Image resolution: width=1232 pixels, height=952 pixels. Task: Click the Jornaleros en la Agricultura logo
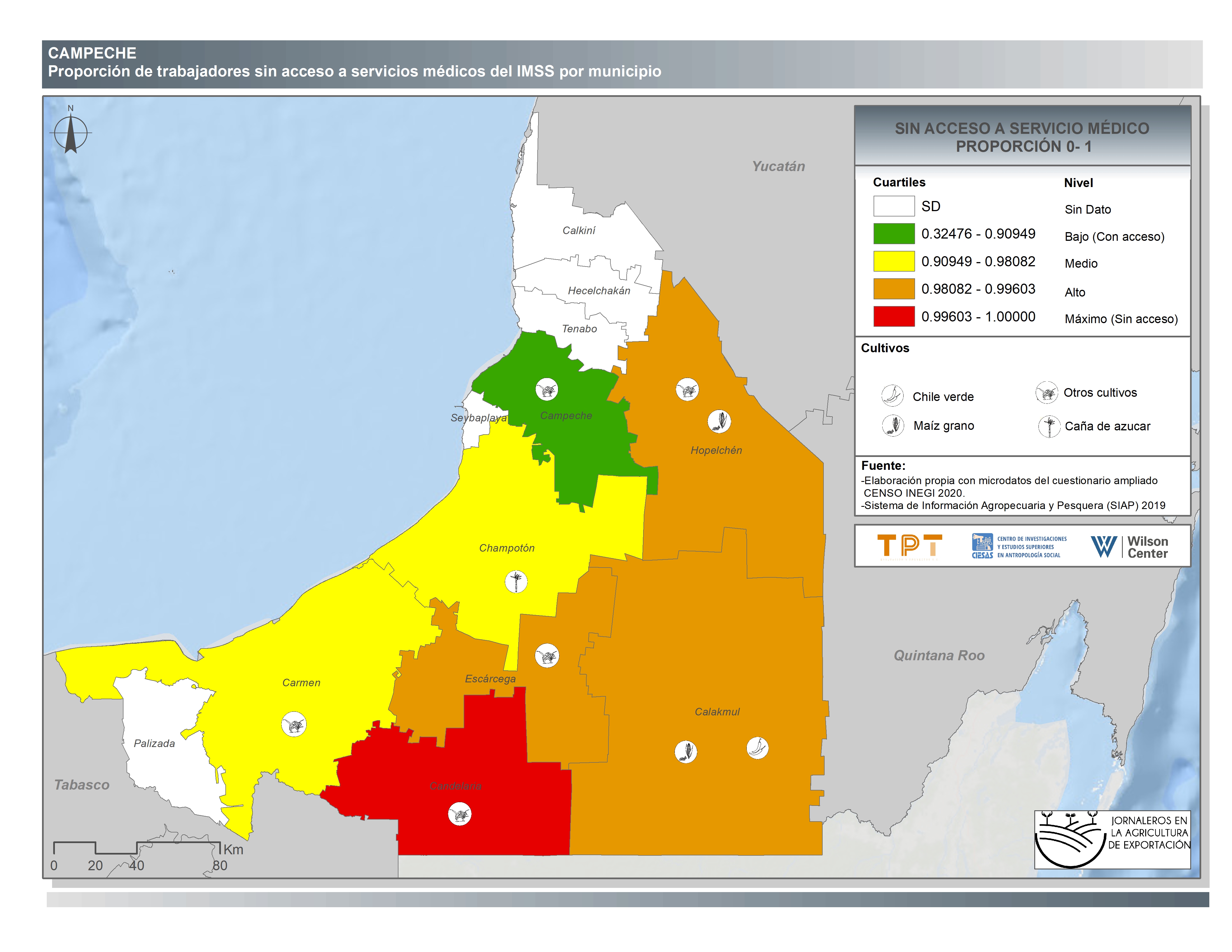[1112, 839]
